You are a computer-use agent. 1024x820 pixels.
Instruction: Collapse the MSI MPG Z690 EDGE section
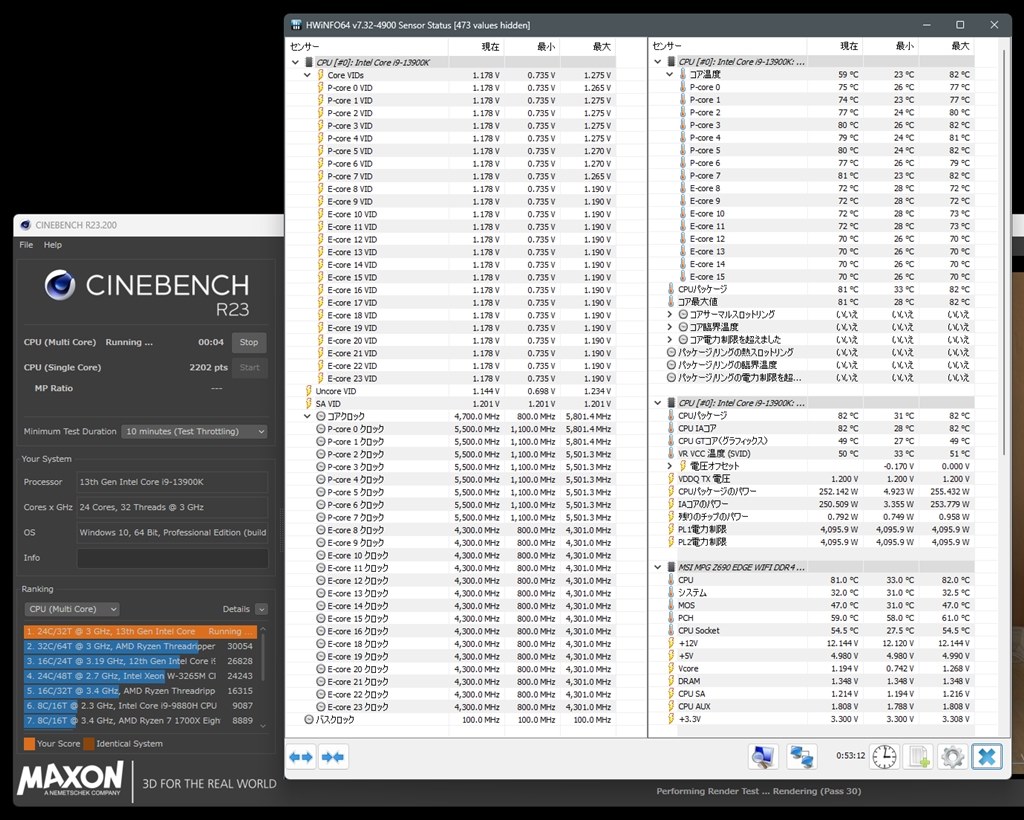(658, 567)
